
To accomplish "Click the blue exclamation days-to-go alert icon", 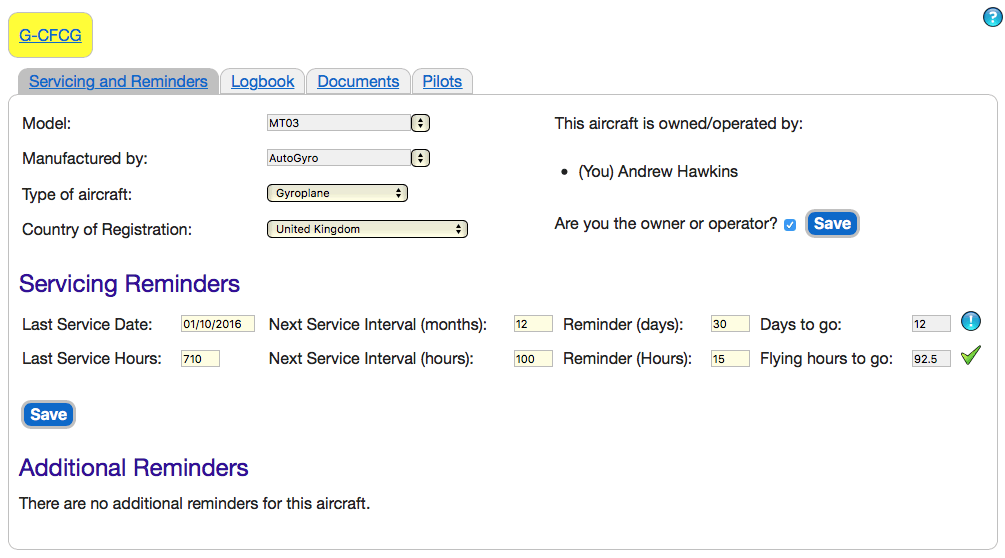I will (970, 322).
